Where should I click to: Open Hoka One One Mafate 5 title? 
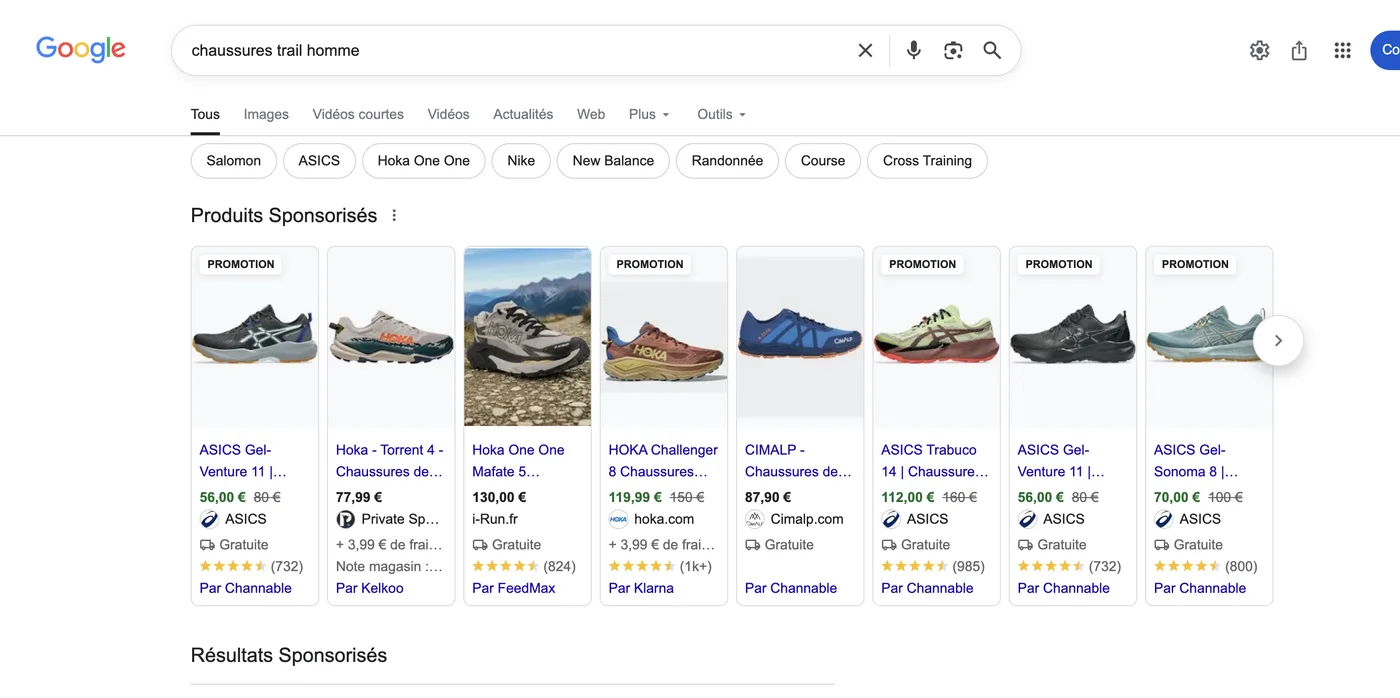[518, 461]
